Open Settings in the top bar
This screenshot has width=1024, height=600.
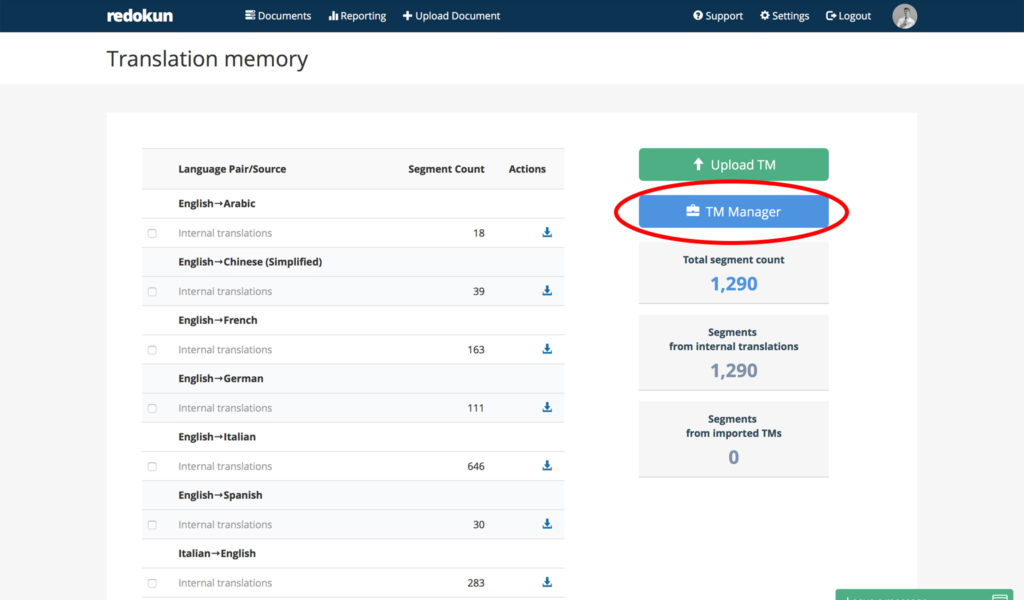pos(784,16)
